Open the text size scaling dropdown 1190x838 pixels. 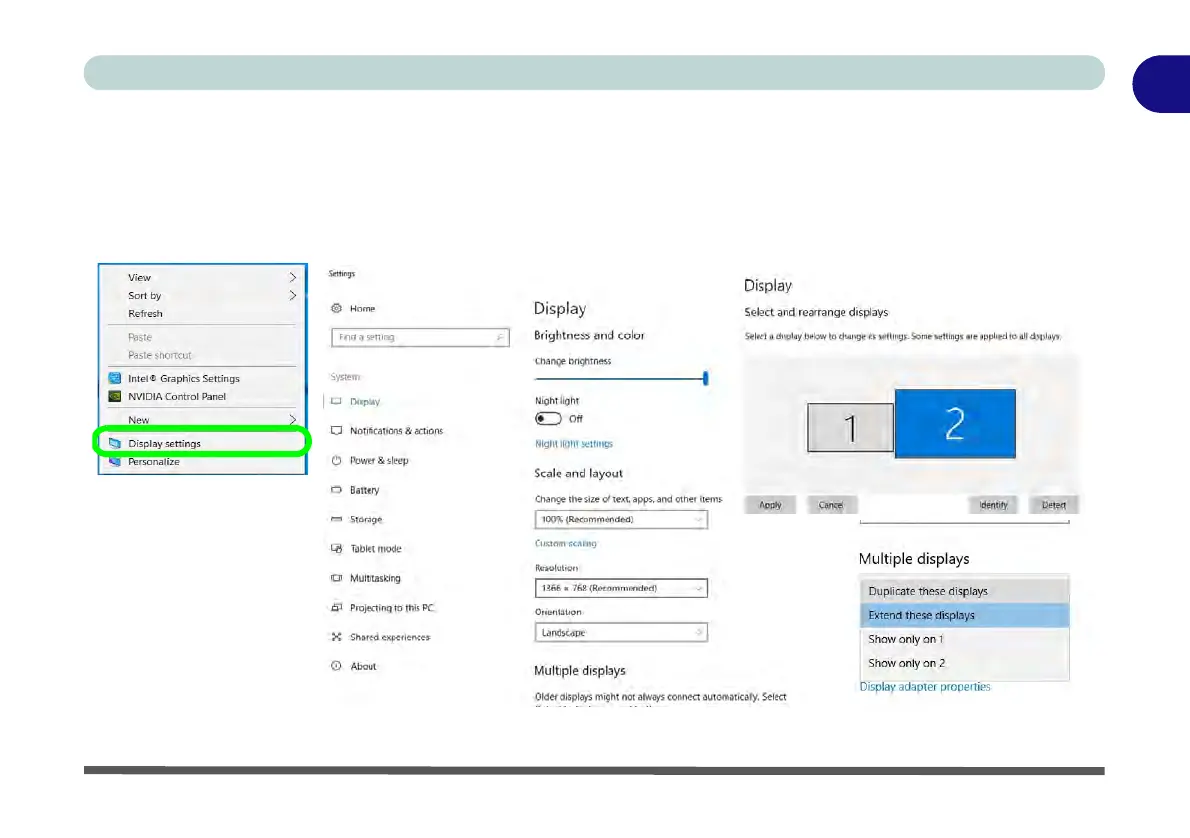621,520
